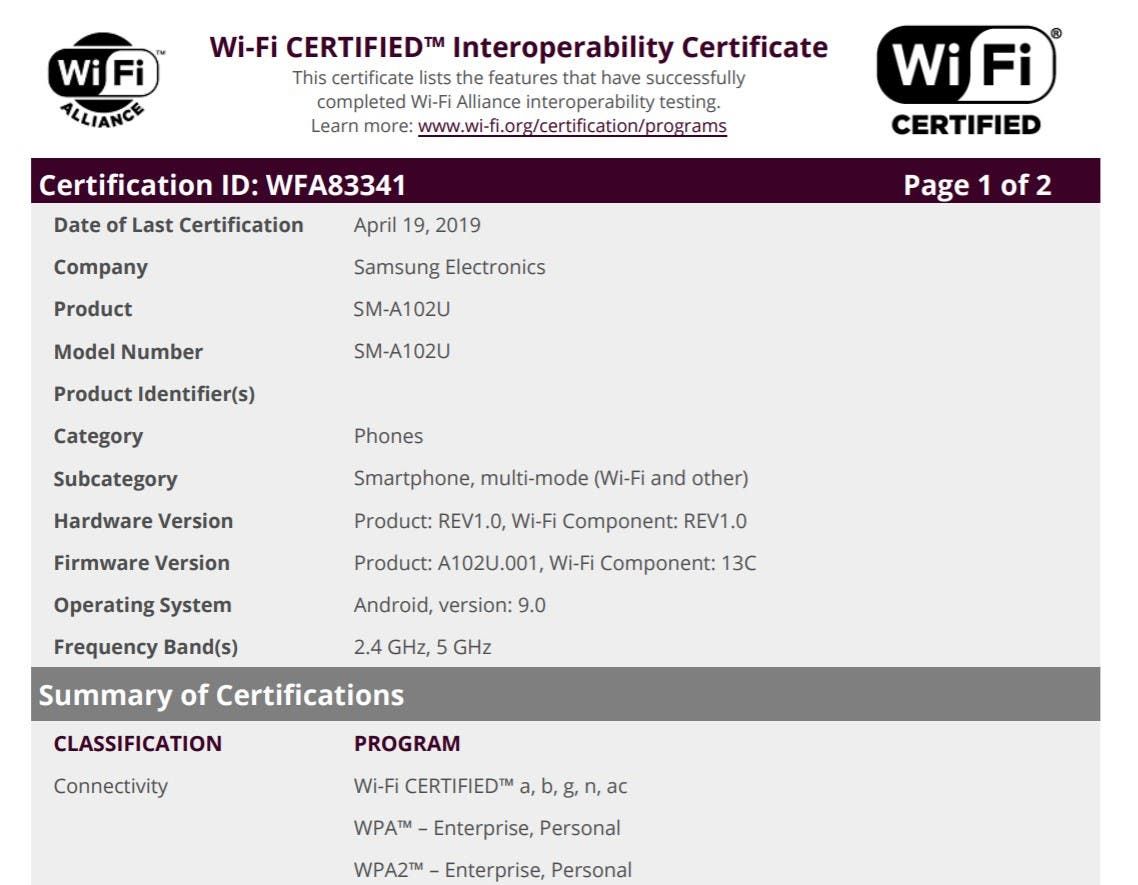Select the 2.4 GHz, 5 GHz value
The height and width of the screenshot is (885, 1138).
[x=422, y=647]
